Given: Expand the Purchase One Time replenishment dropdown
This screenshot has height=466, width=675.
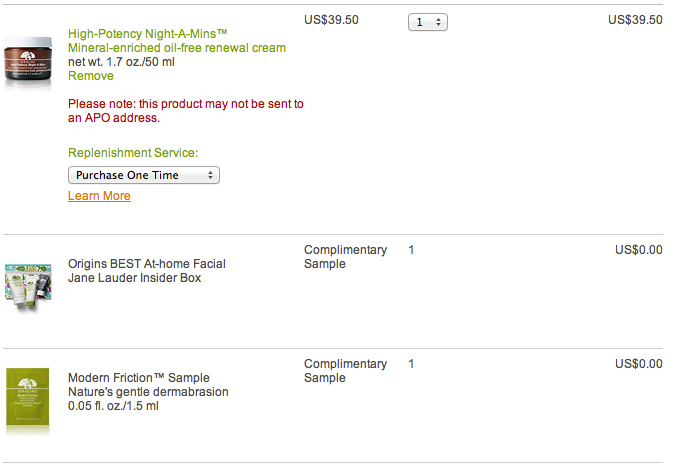Looking at the screenshot, I should pyautogui.click(x=144, y=175).
